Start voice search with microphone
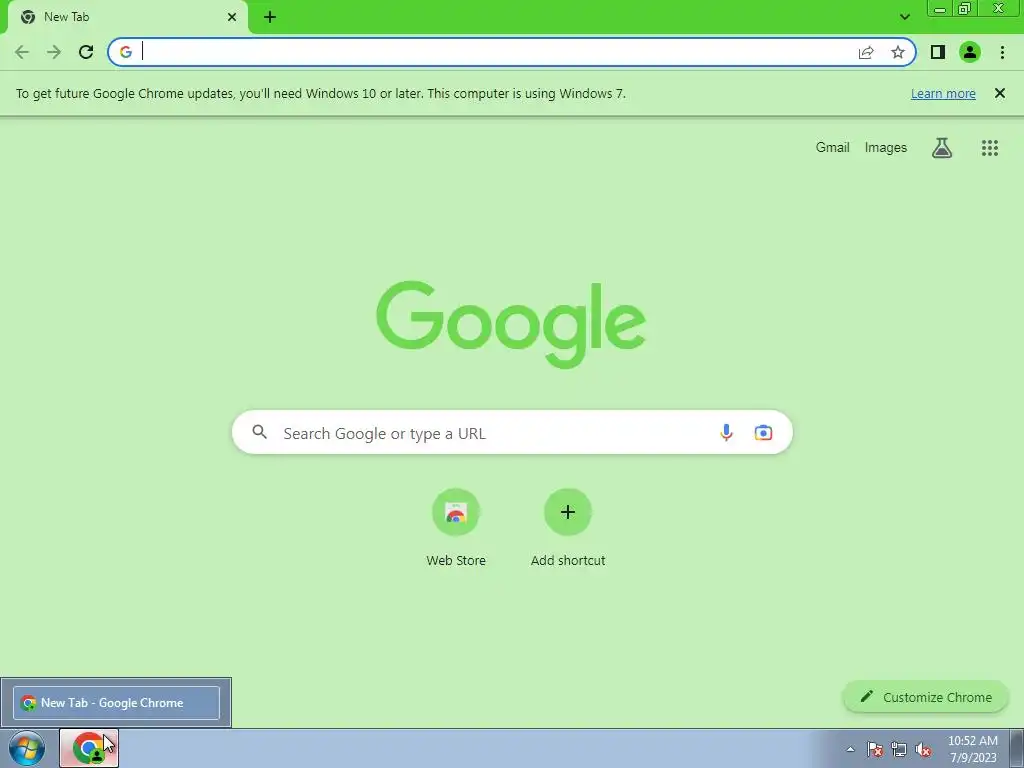 726,432
